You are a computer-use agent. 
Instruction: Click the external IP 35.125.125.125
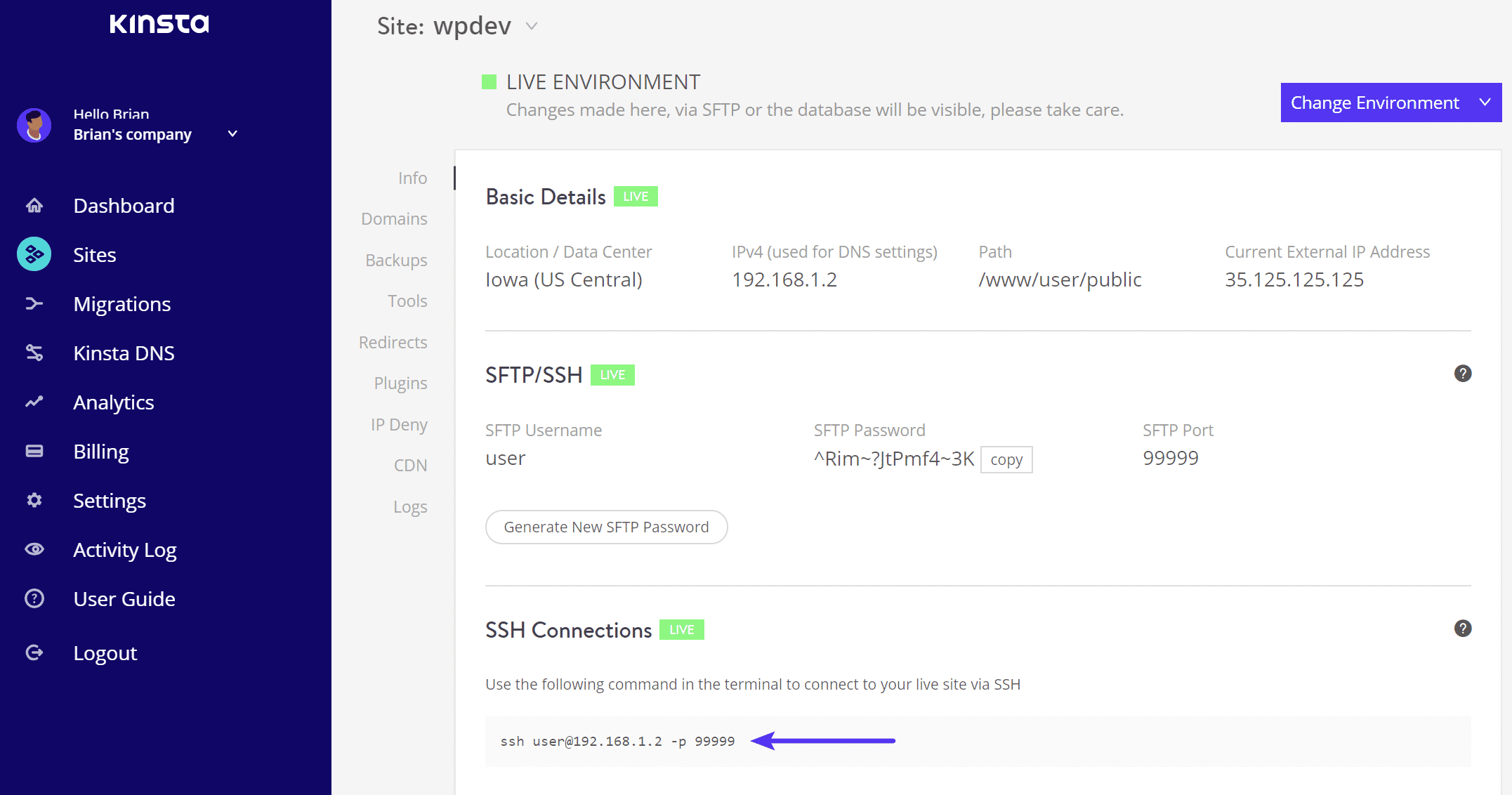point(1294,280)
